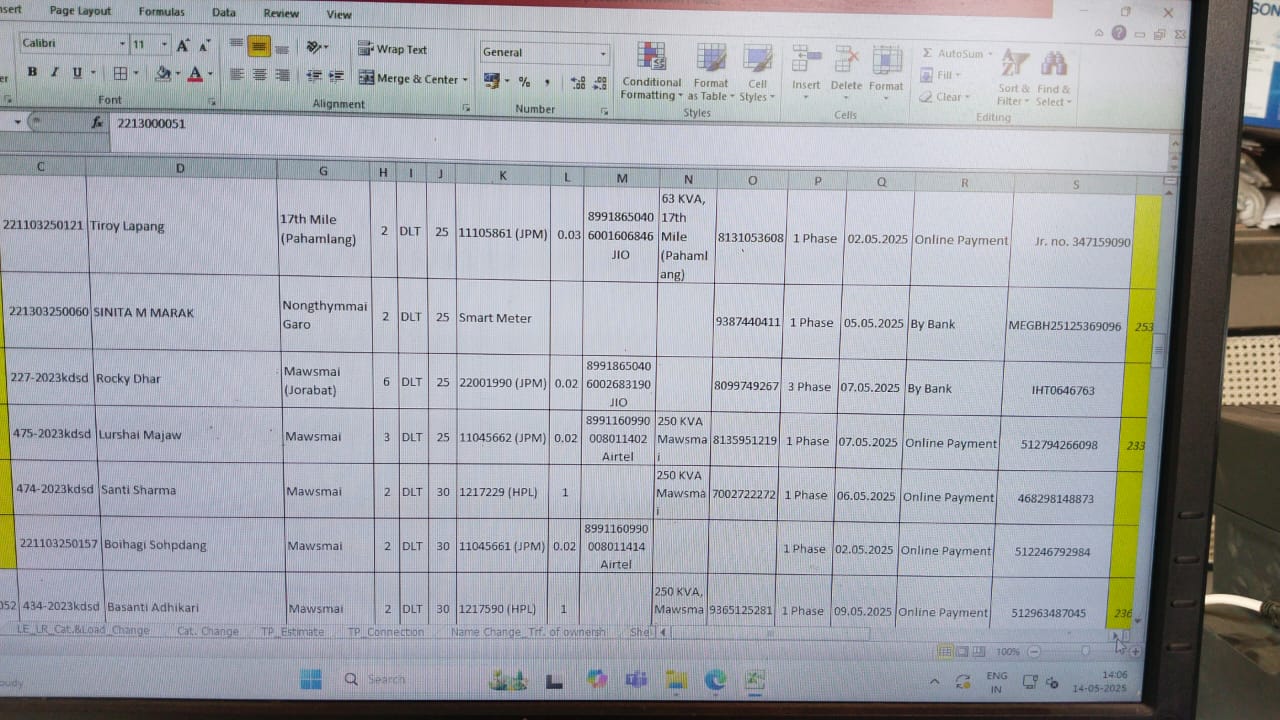The image size is (1280, 720).
Task: Center text horizontally
Action: (x=259, y=75)
